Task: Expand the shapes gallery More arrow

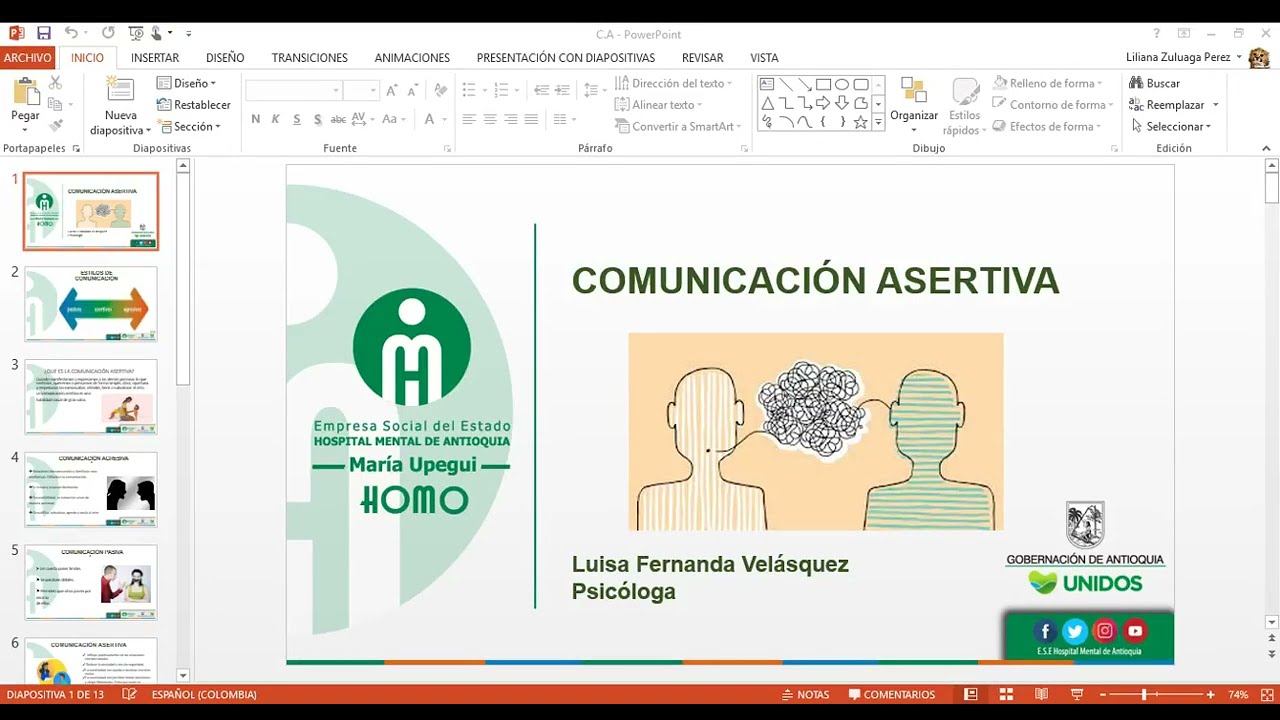Action: pyautogui.click(x=878, y=122)
